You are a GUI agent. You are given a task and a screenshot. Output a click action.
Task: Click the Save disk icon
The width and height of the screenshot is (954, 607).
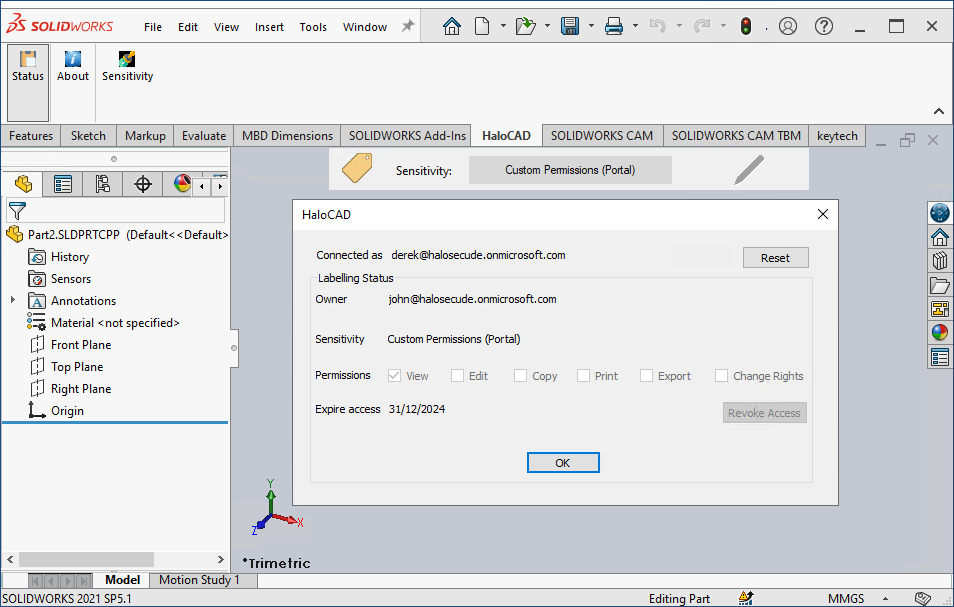pos(570,26)
